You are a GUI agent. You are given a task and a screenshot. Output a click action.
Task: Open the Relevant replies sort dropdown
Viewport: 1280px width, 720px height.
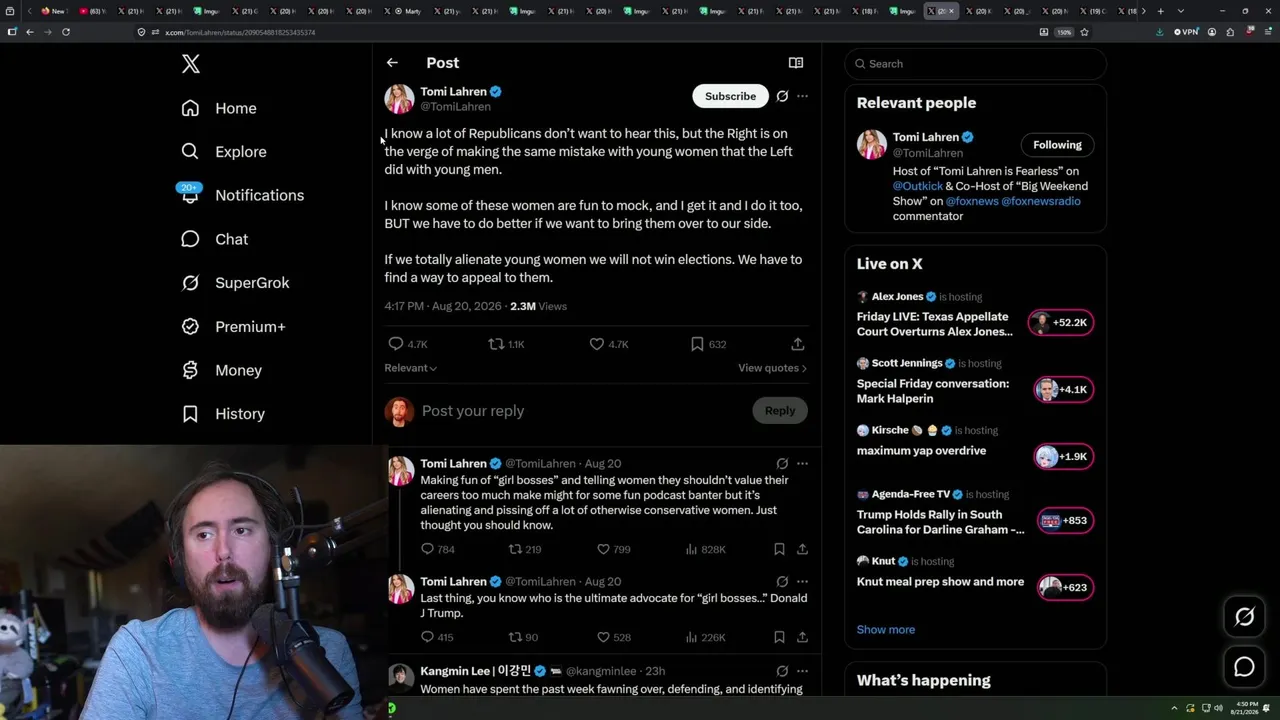tap(410, 368)
